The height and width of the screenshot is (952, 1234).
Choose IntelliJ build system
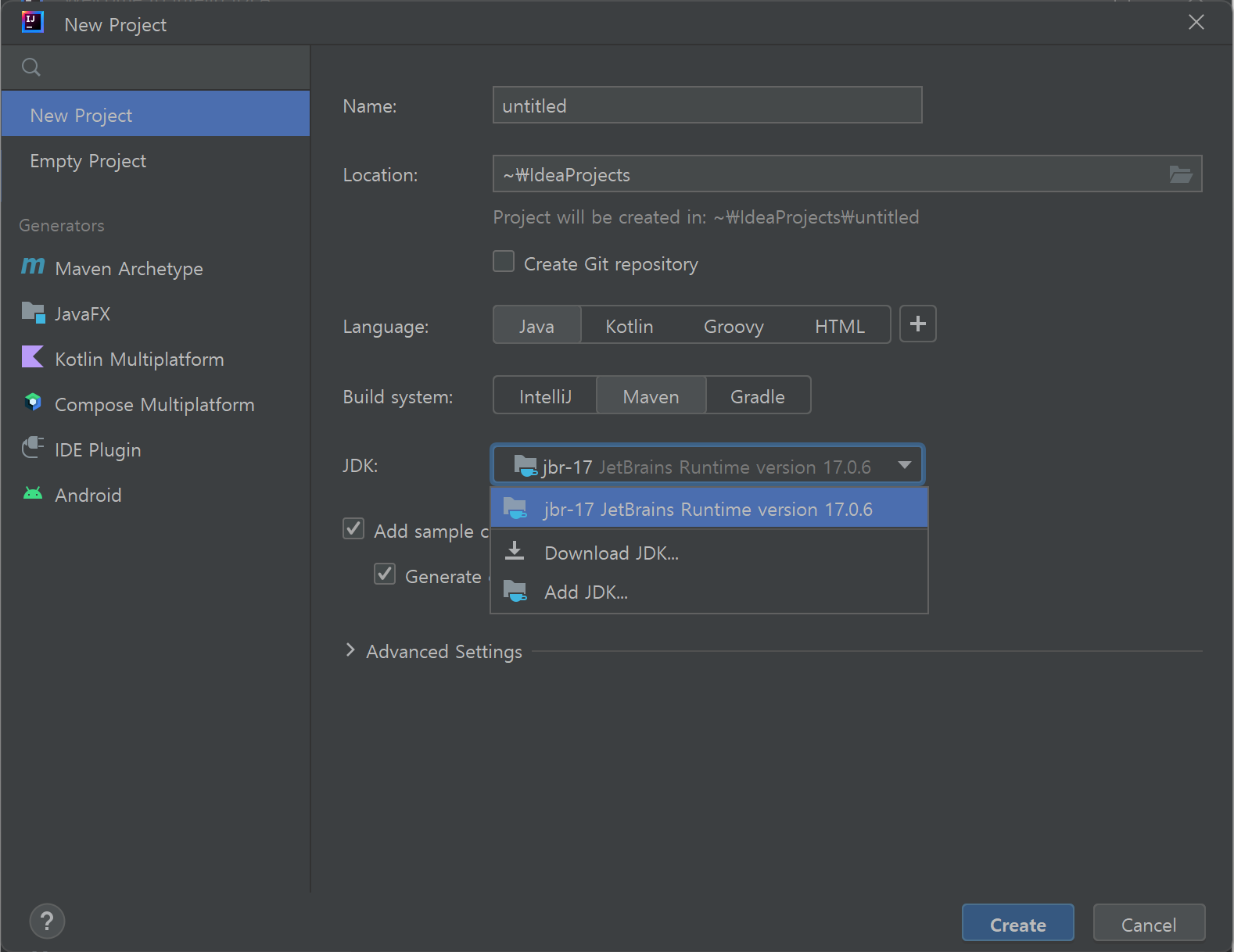click(x=545, y=395)
